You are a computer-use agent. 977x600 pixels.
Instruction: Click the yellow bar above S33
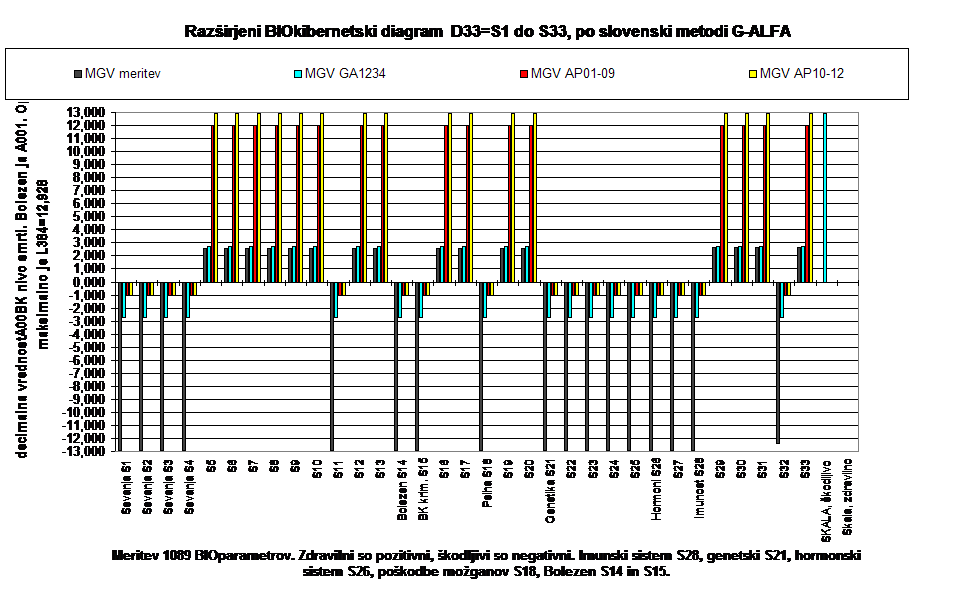click(811, 198)
